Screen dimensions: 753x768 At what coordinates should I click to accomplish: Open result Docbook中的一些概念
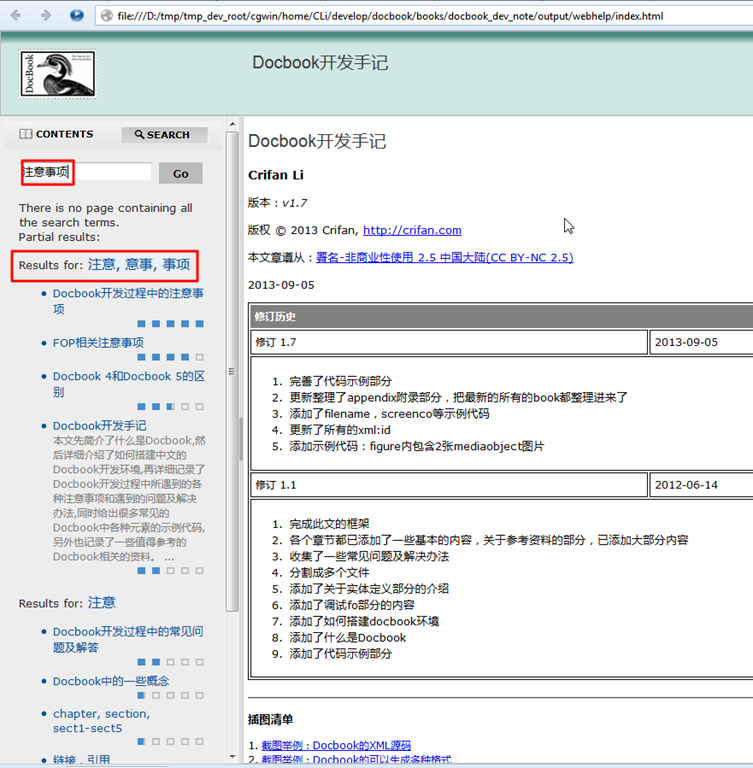111,681
